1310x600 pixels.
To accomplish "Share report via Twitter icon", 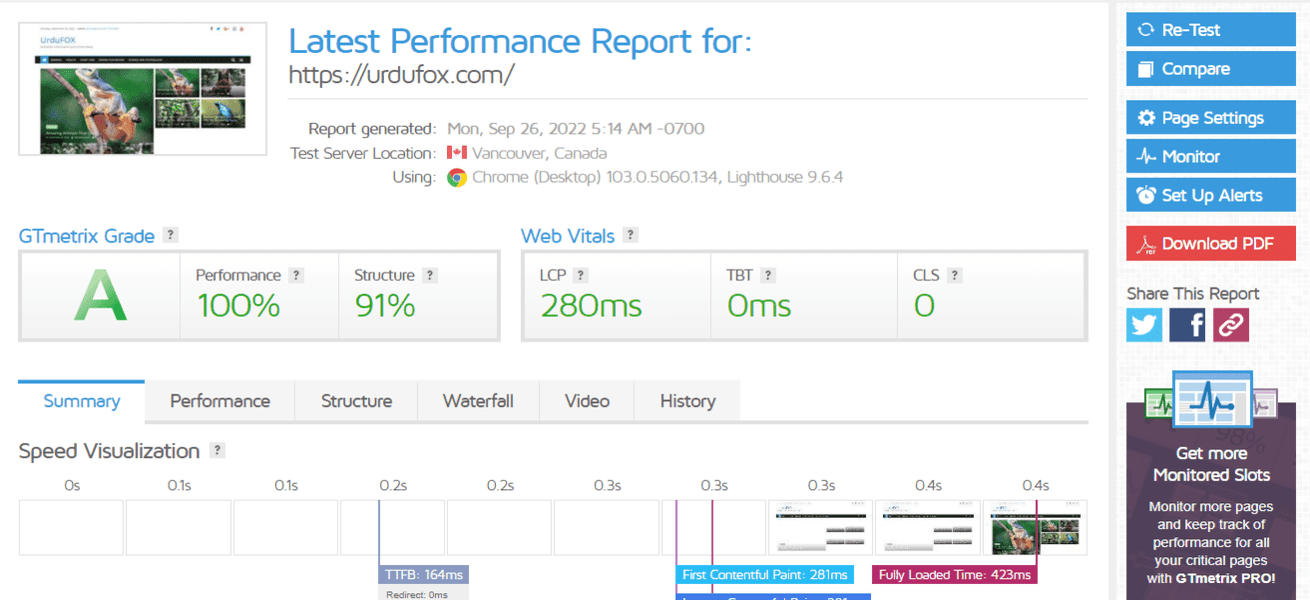I will (x=1144, y=325).
